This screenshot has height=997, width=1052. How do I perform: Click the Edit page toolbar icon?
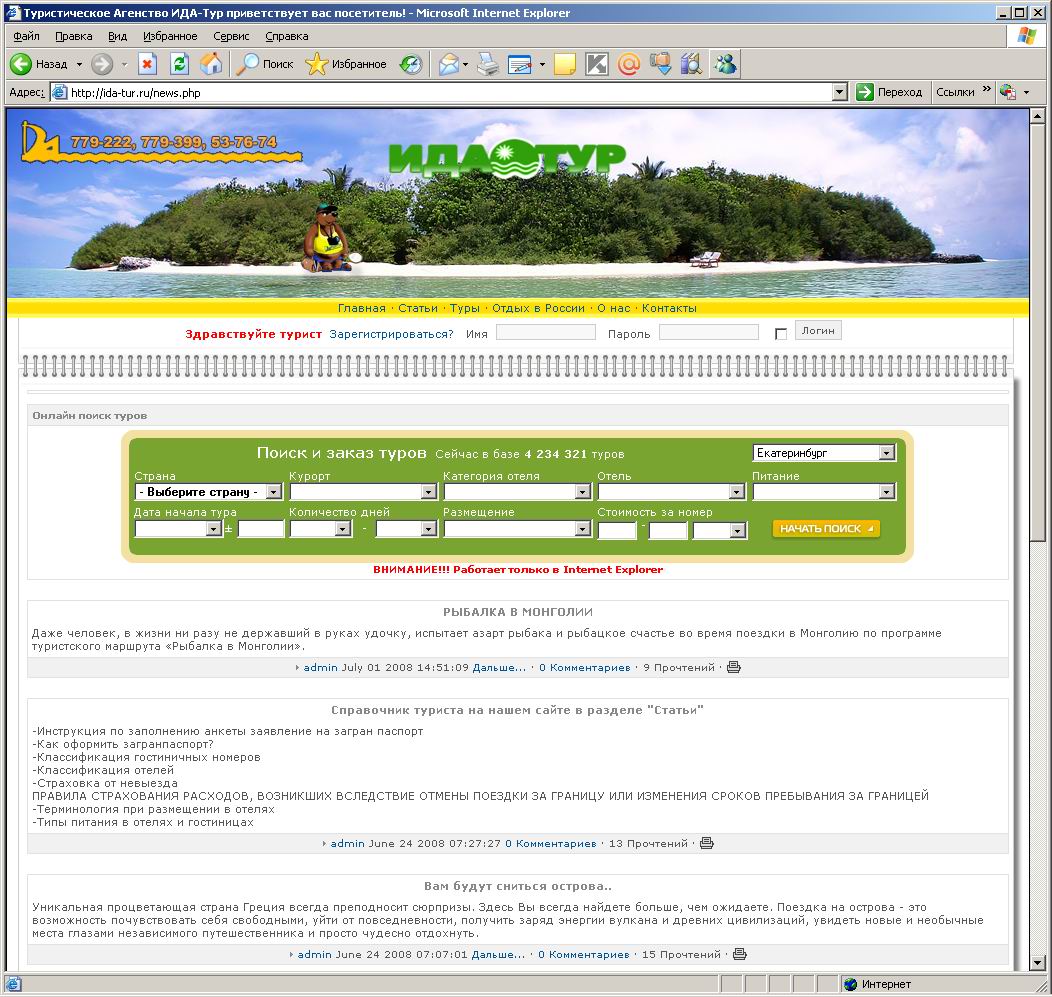tap(520, 64)
